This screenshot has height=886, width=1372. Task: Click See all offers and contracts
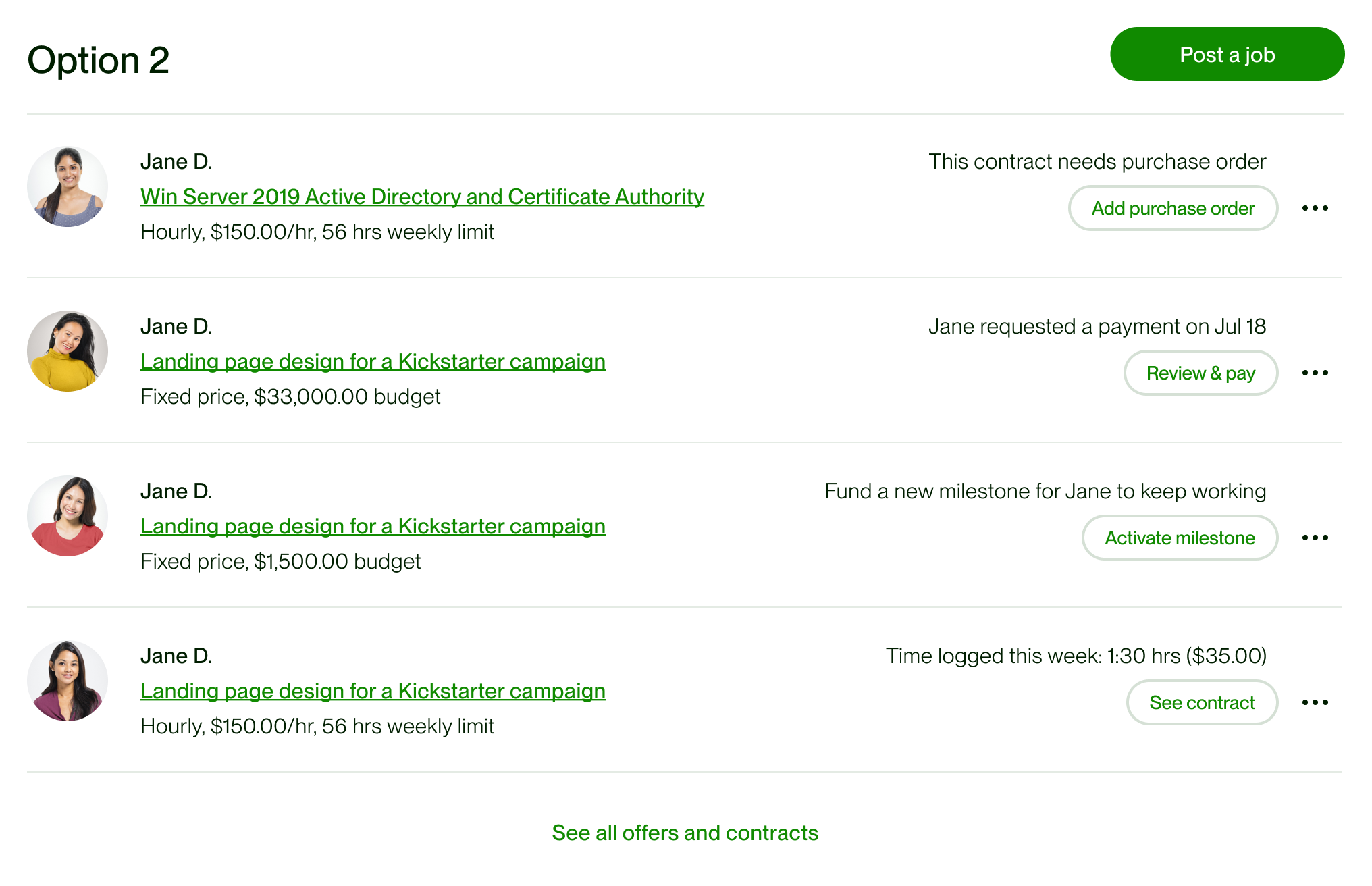[685, 833]
